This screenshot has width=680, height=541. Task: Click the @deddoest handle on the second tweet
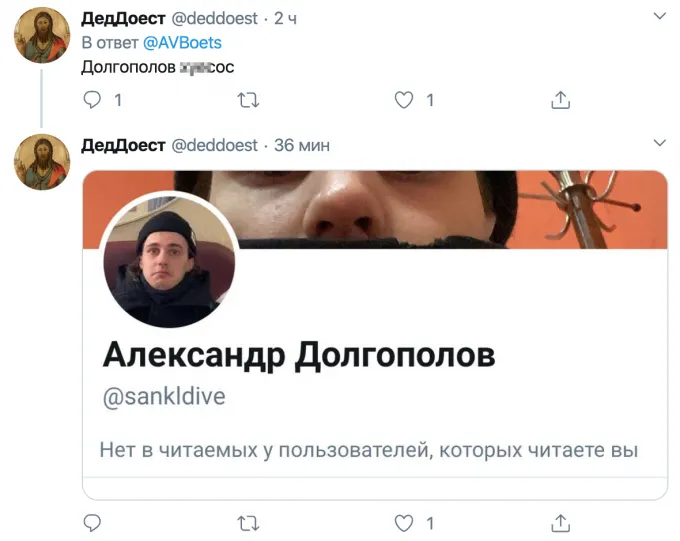(x=215, y=145)
